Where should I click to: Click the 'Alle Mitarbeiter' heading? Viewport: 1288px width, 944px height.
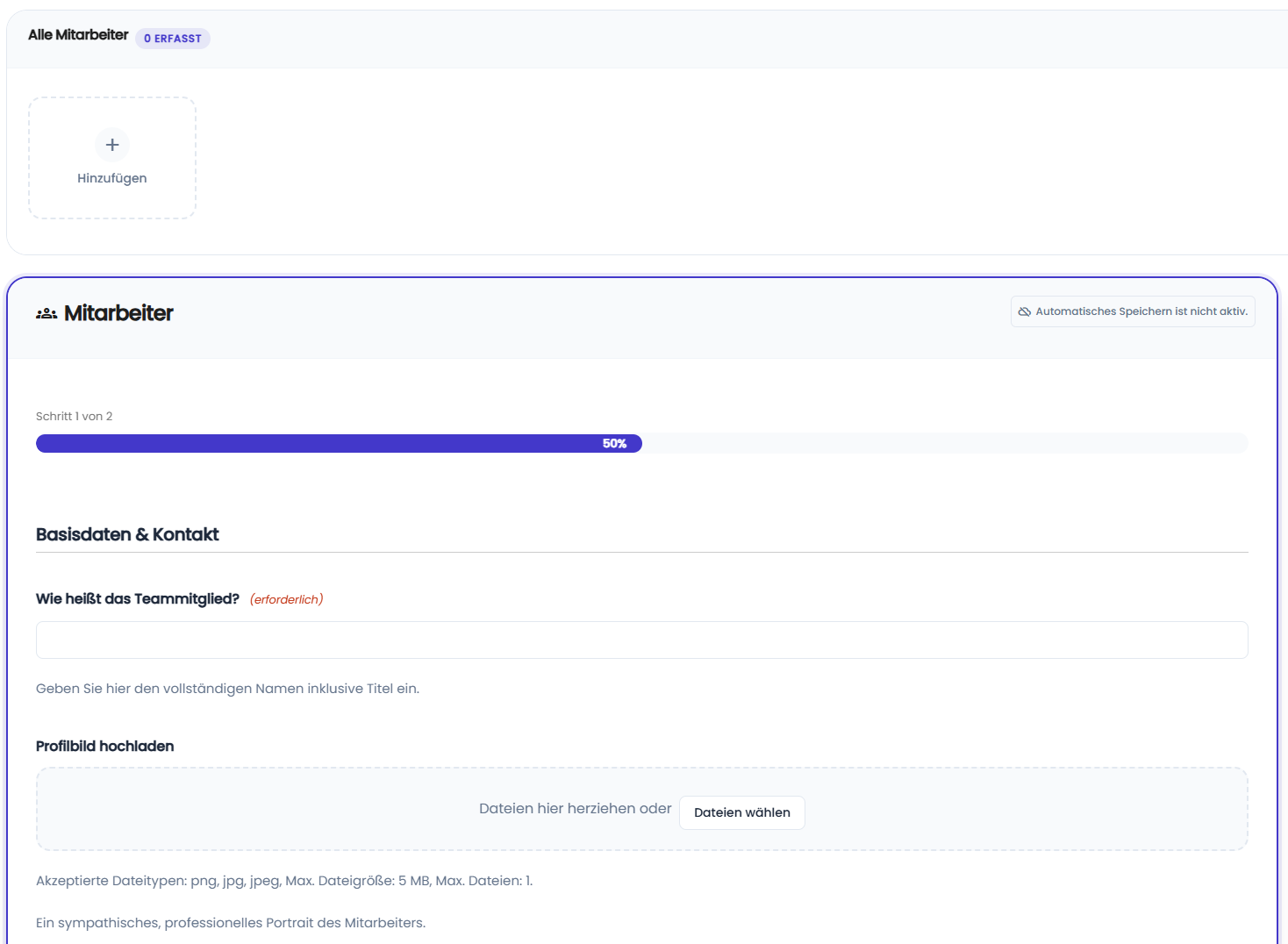[x=78, y=35]
